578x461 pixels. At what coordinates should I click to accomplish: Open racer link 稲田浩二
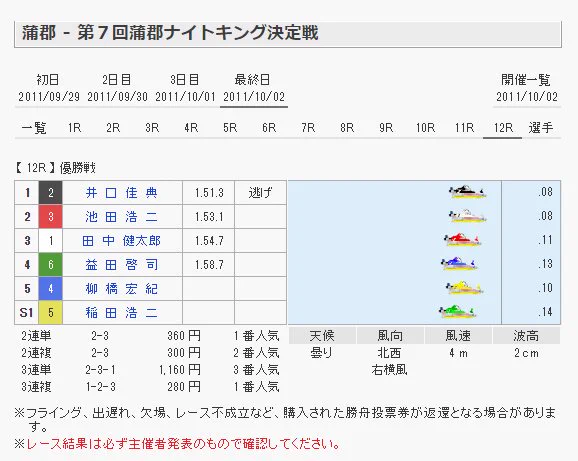(x=122, y=312)
